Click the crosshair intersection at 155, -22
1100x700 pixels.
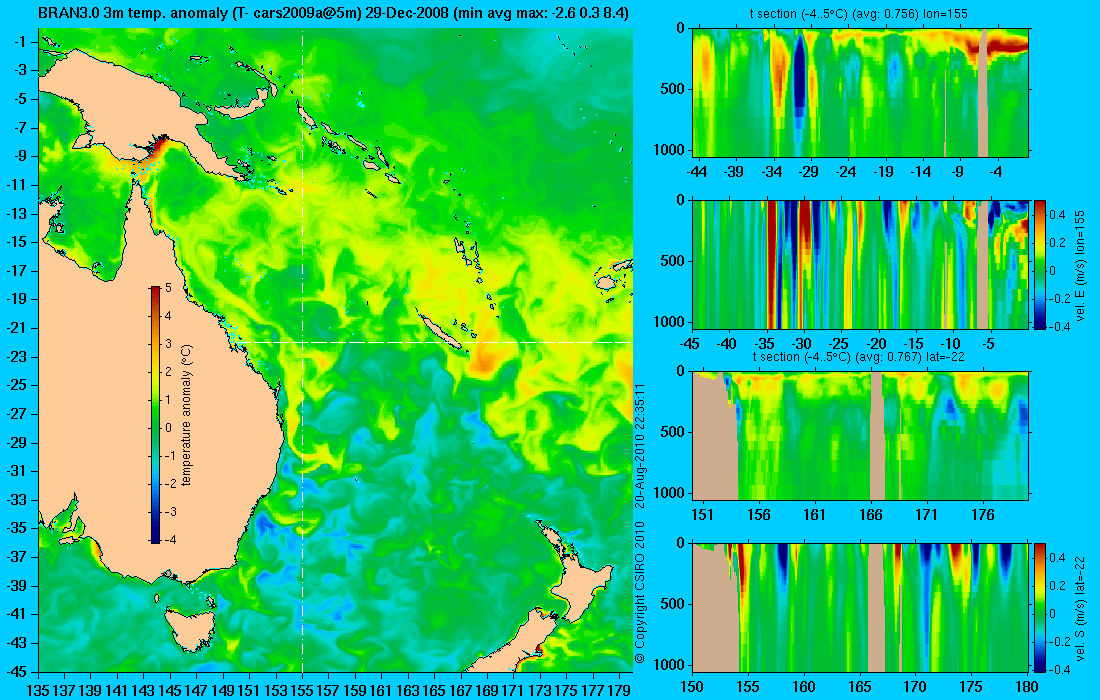(x=302, y=342)
